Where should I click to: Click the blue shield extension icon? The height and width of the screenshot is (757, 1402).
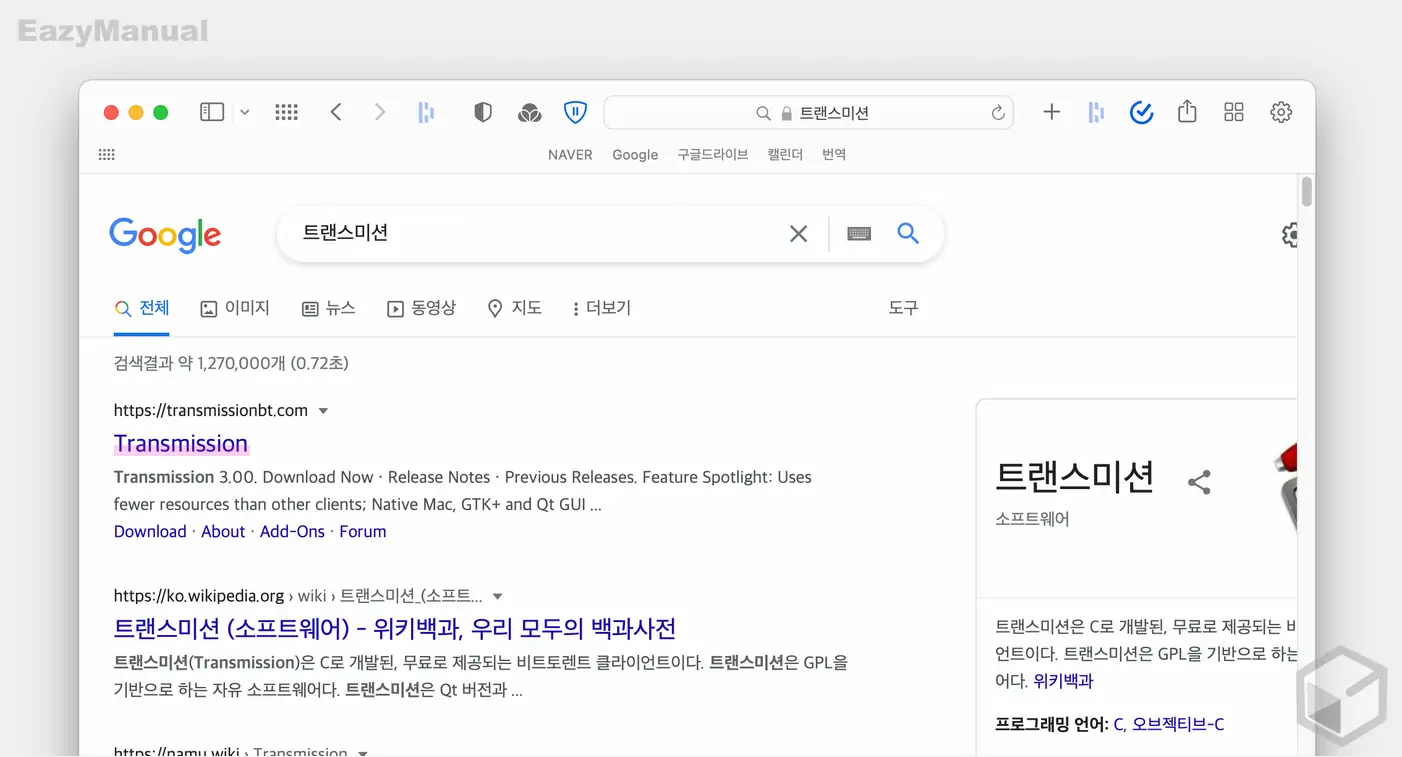click(575, 112)
